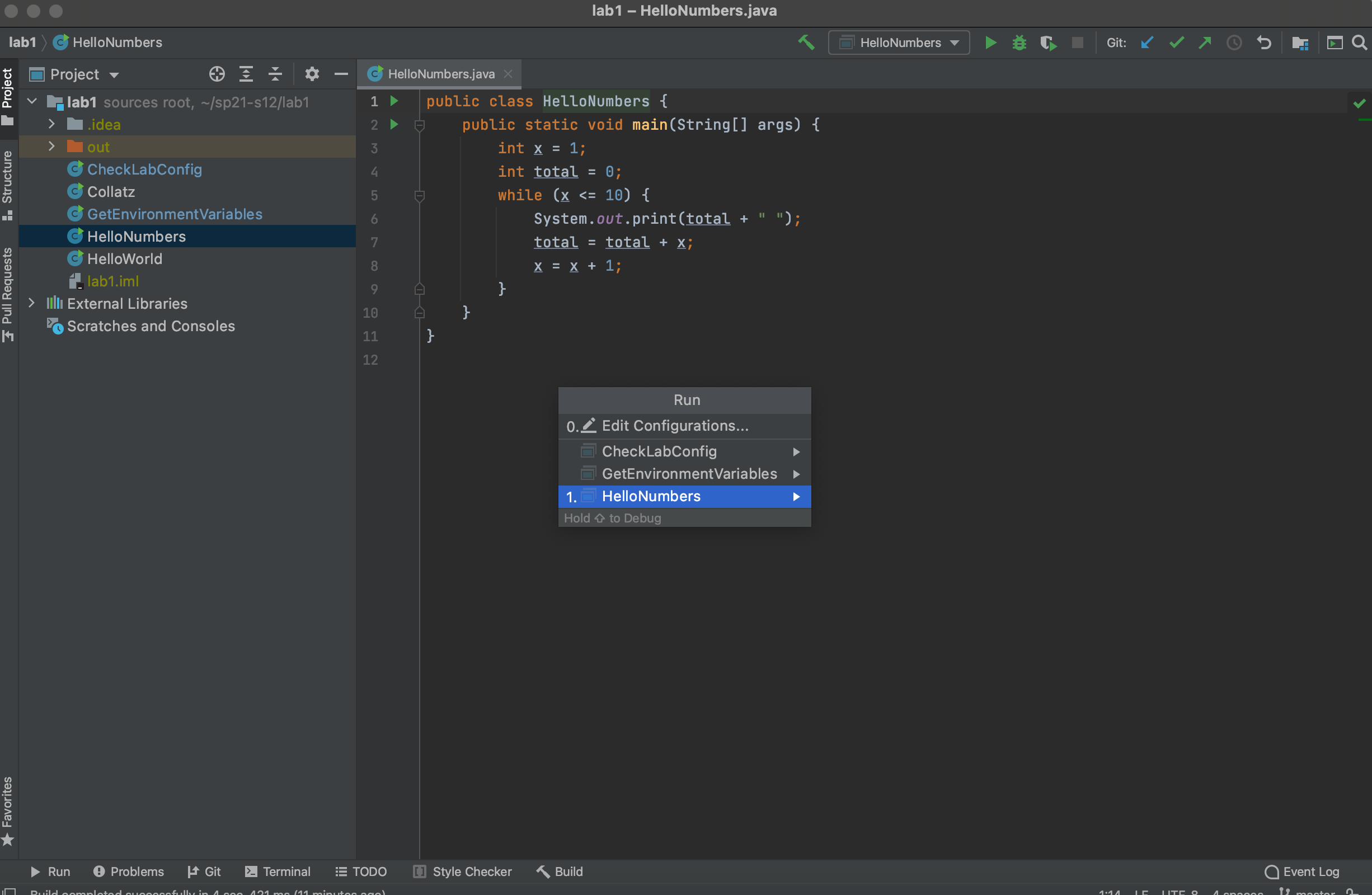Expand External Libraries node

click(32, 303)
